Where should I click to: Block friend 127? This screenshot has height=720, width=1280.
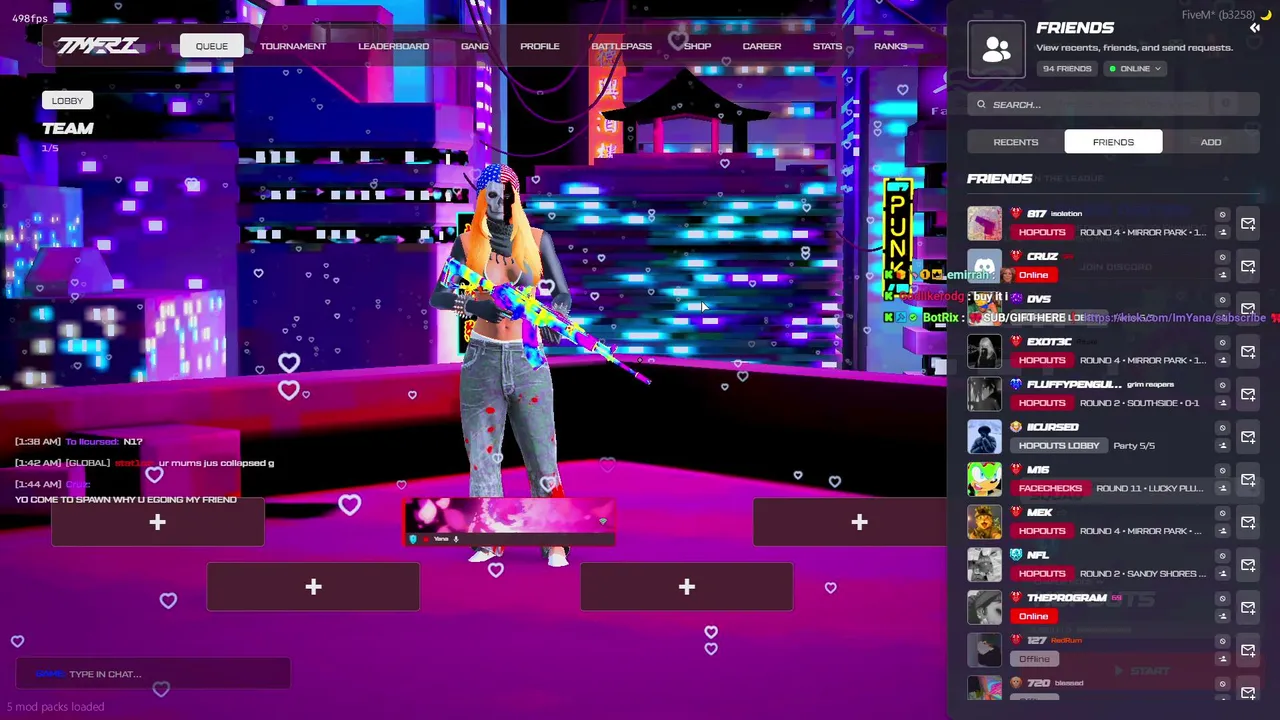[x=1222, y=642]
